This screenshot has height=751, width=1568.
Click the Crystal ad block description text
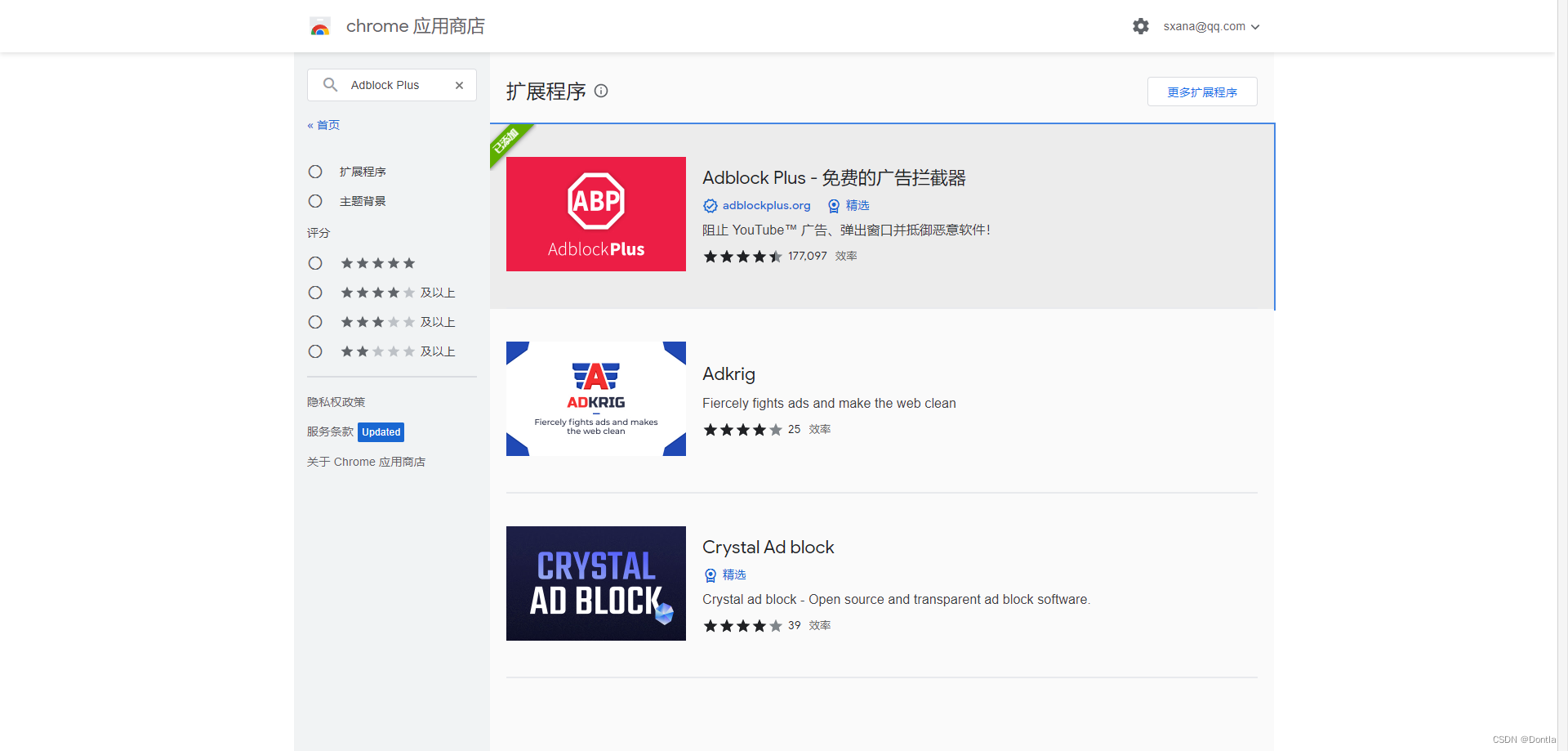click(x=896, y=599)
